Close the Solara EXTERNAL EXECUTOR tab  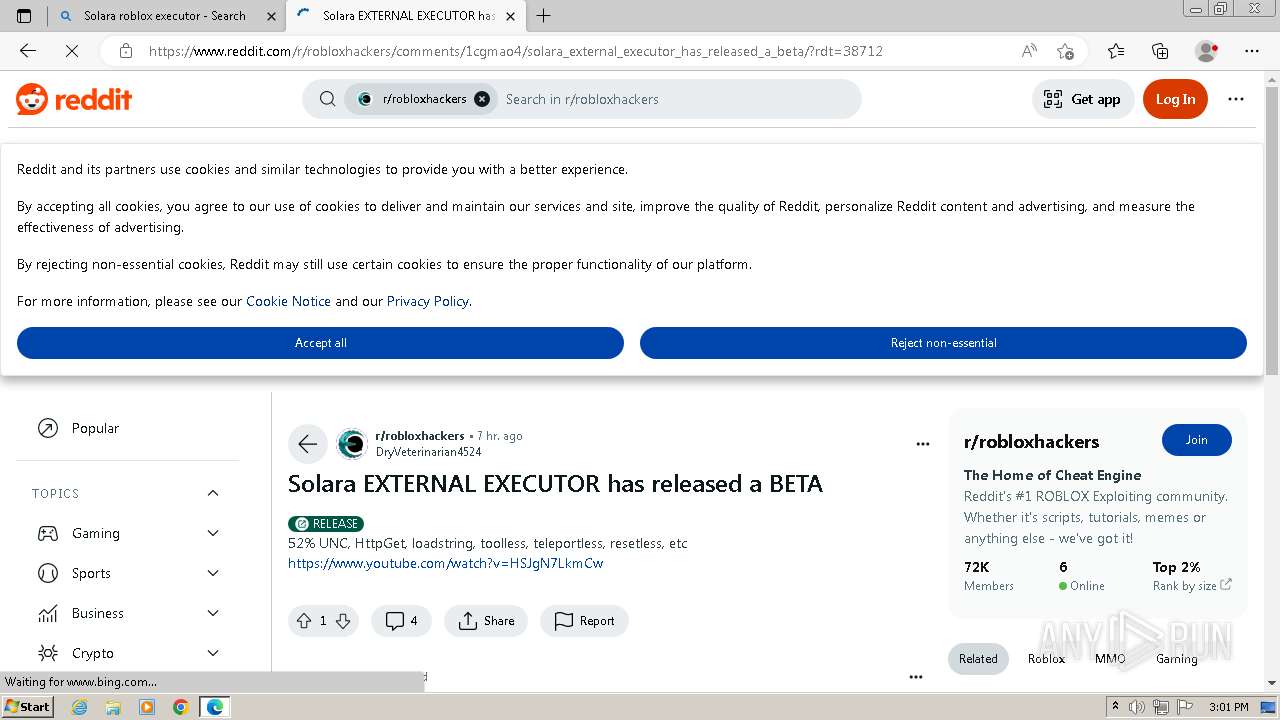pyautogui.click(x=511, y=16)
